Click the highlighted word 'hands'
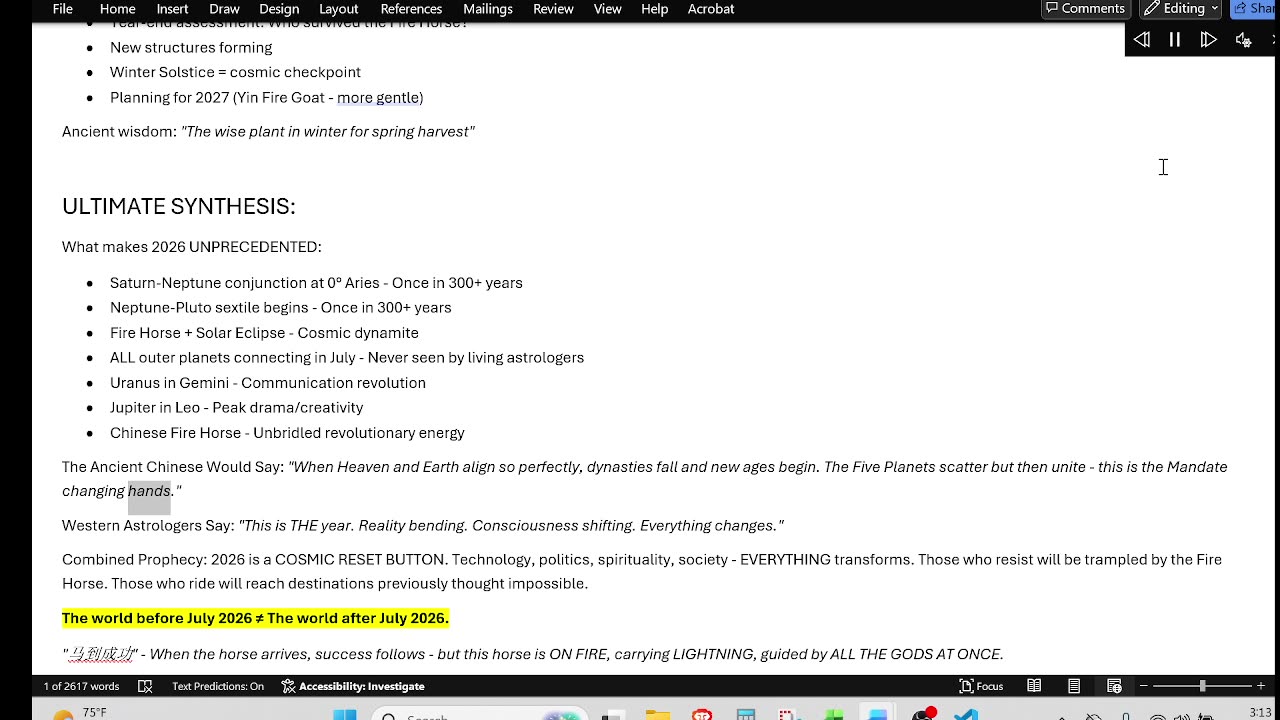The width and height of the screenshot is (1280, 720). click(x=149, y=491)
